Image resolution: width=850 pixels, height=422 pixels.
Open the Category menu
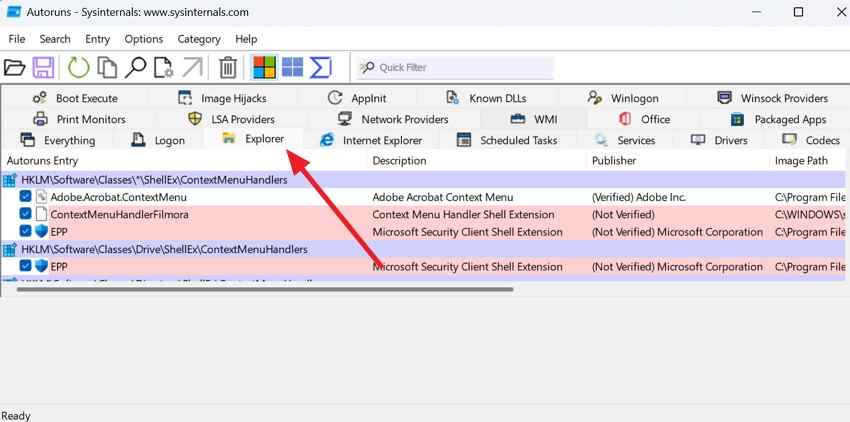[199, 39]
